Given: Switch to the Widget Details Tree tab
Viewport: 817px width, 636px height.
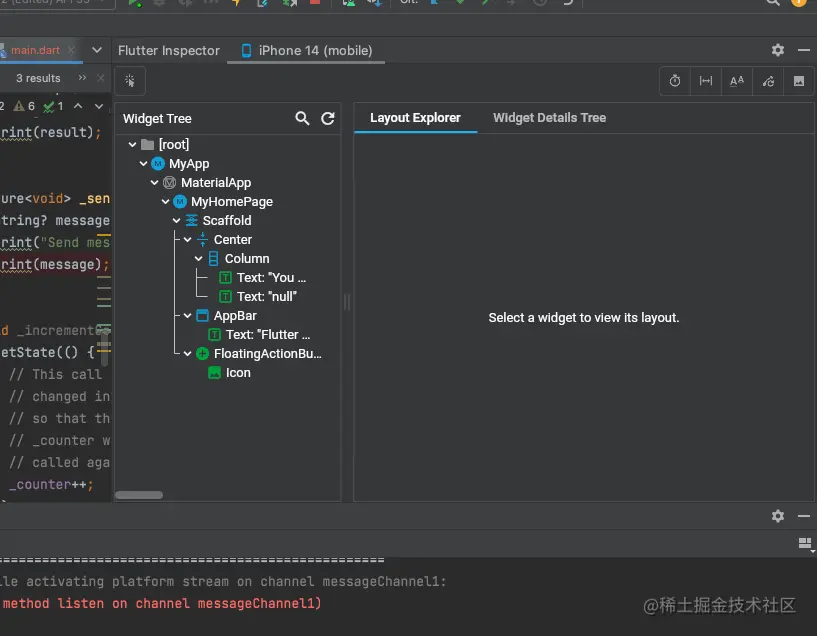Looking at the screenshot, I should click(549, 118).
